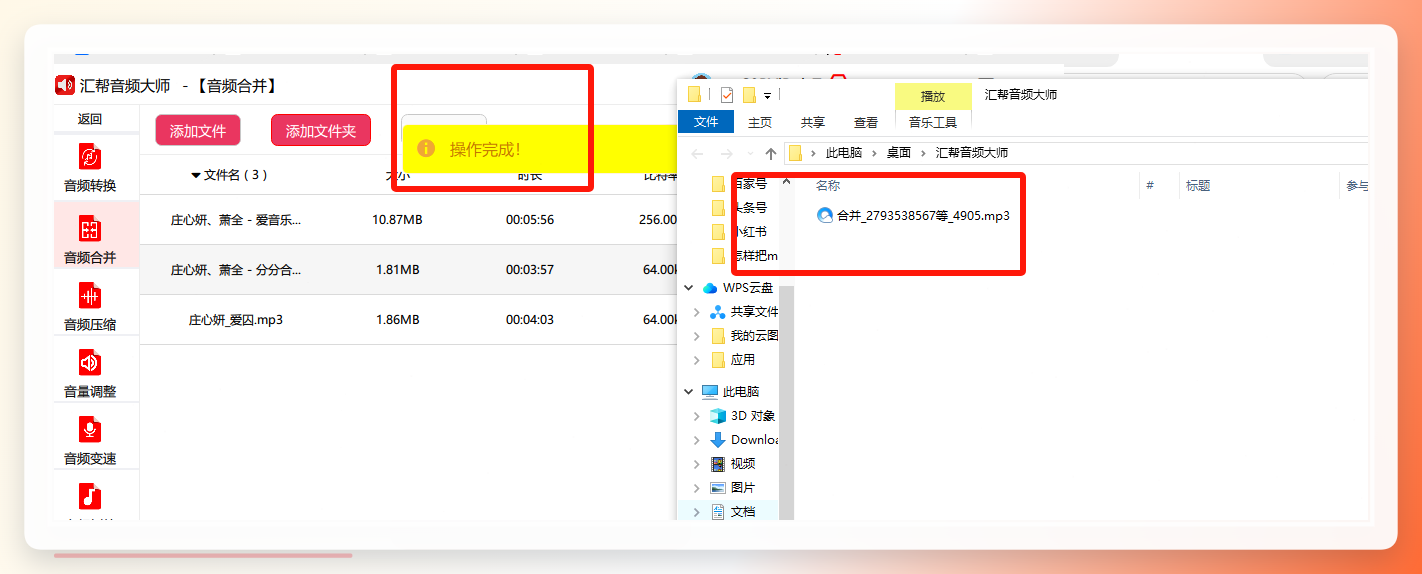Image resolution: width=1422 pixels, height=574 pixels.
Task: Open the 文件 tab in Explorer ribbon
Action: (706, 122)
